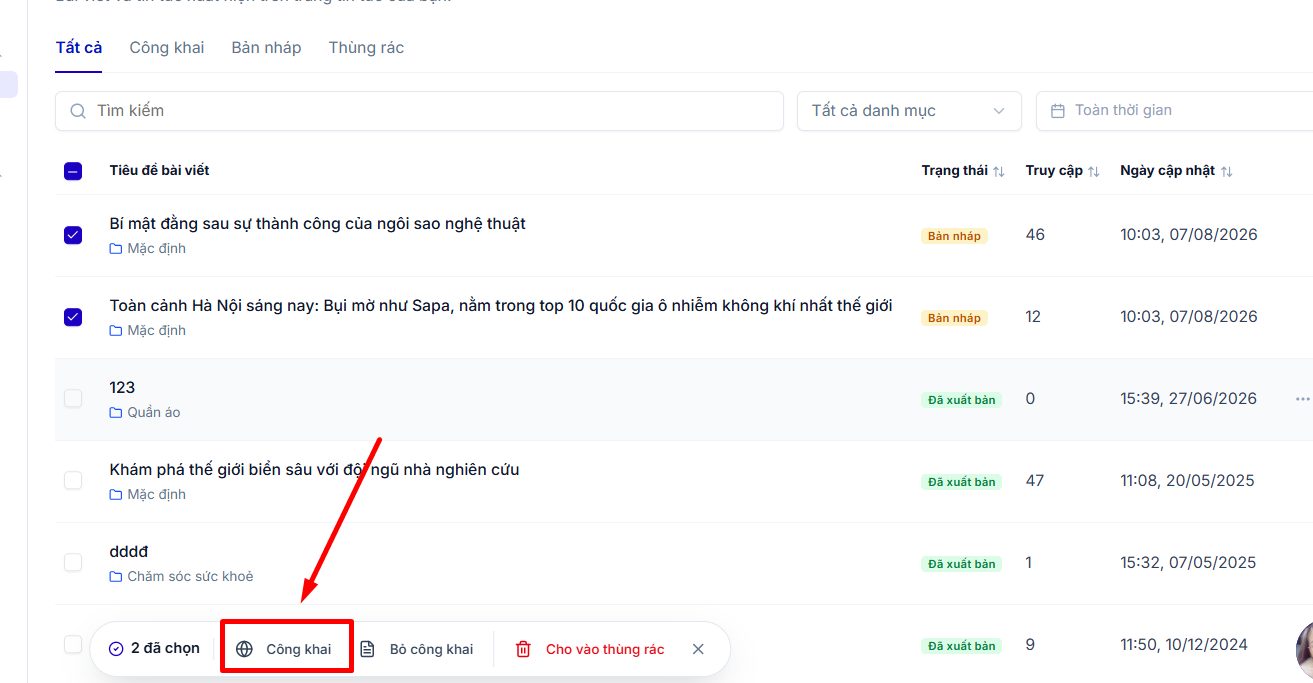This screenshot has height=683, width=1313.
Task: Click the Công khai bulk action button
Action: pos(286,649)
